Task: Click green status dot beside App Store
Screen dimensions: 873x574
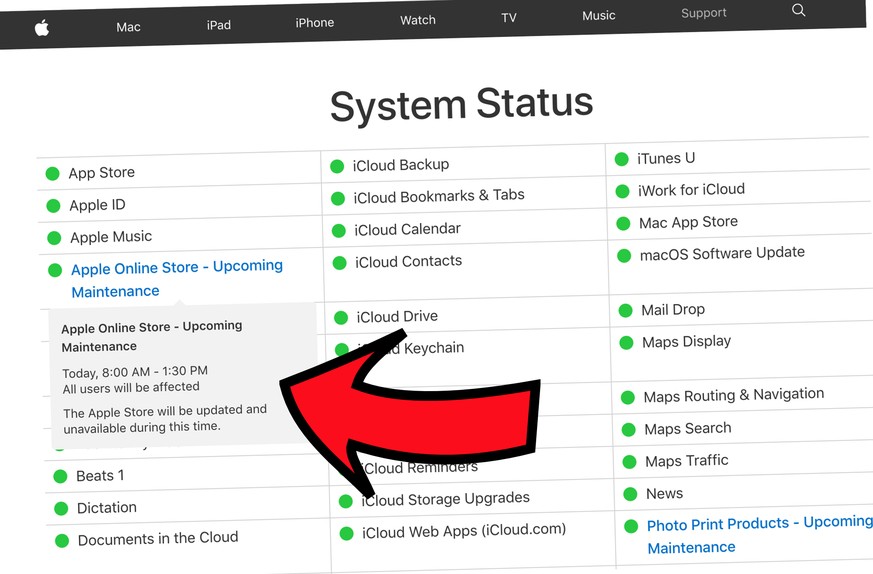Action: pos(53,174)
